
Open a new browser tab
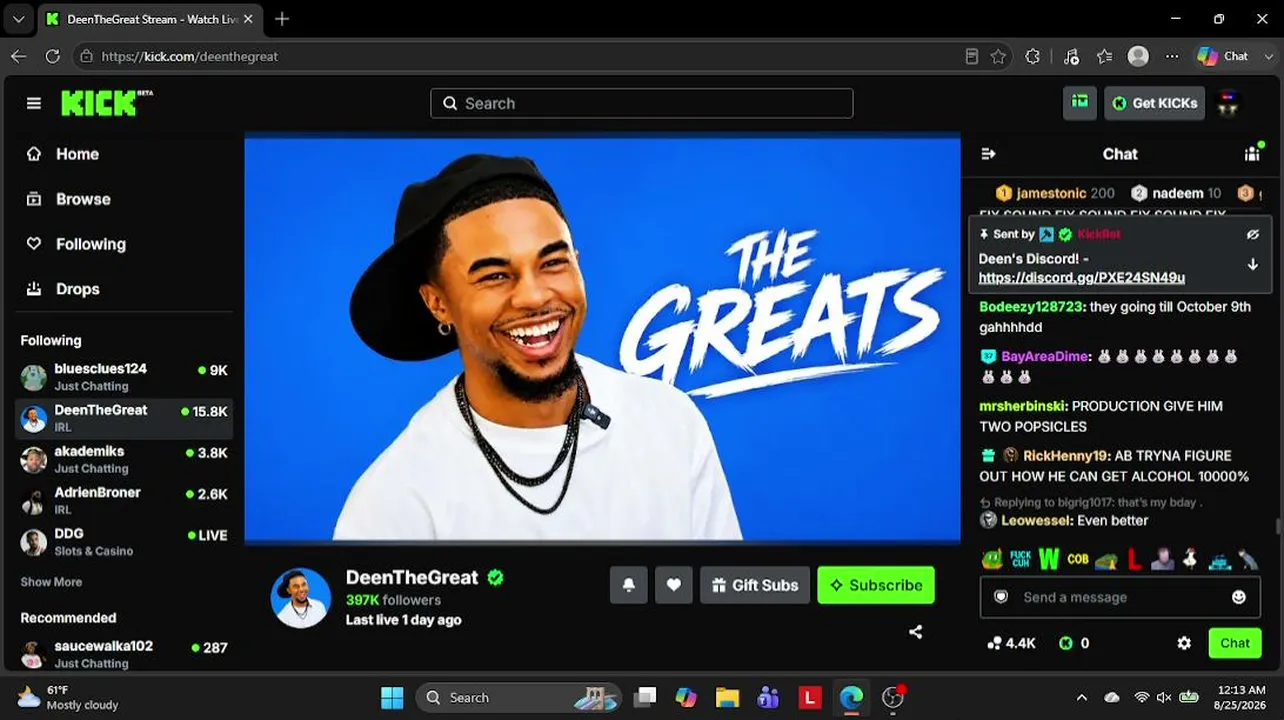click(282, 19)
